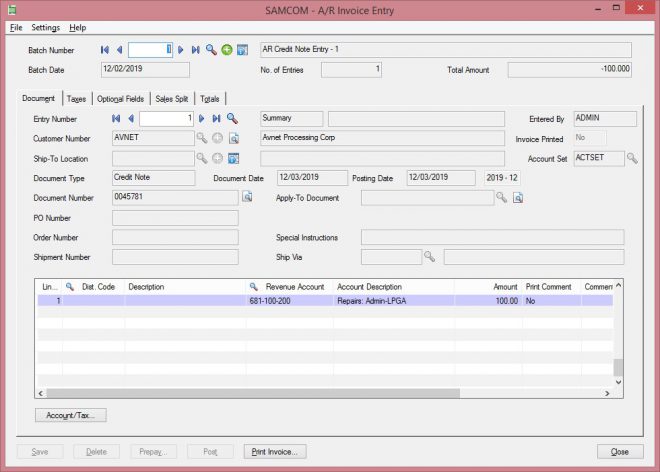Click new customer icon beside Customer Number
This screenshot has height=472, width=660.
pos(217,138)
